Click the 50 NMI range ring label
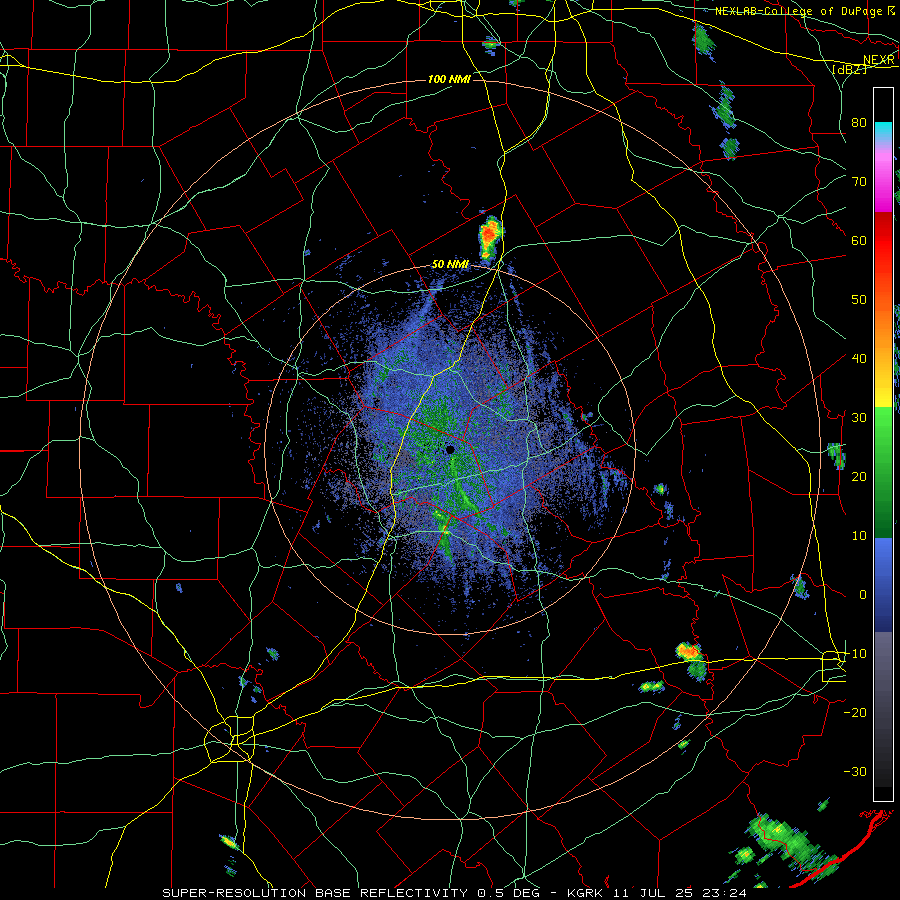The height and width of the screenshot is (900, 900). tap(450, 265)
